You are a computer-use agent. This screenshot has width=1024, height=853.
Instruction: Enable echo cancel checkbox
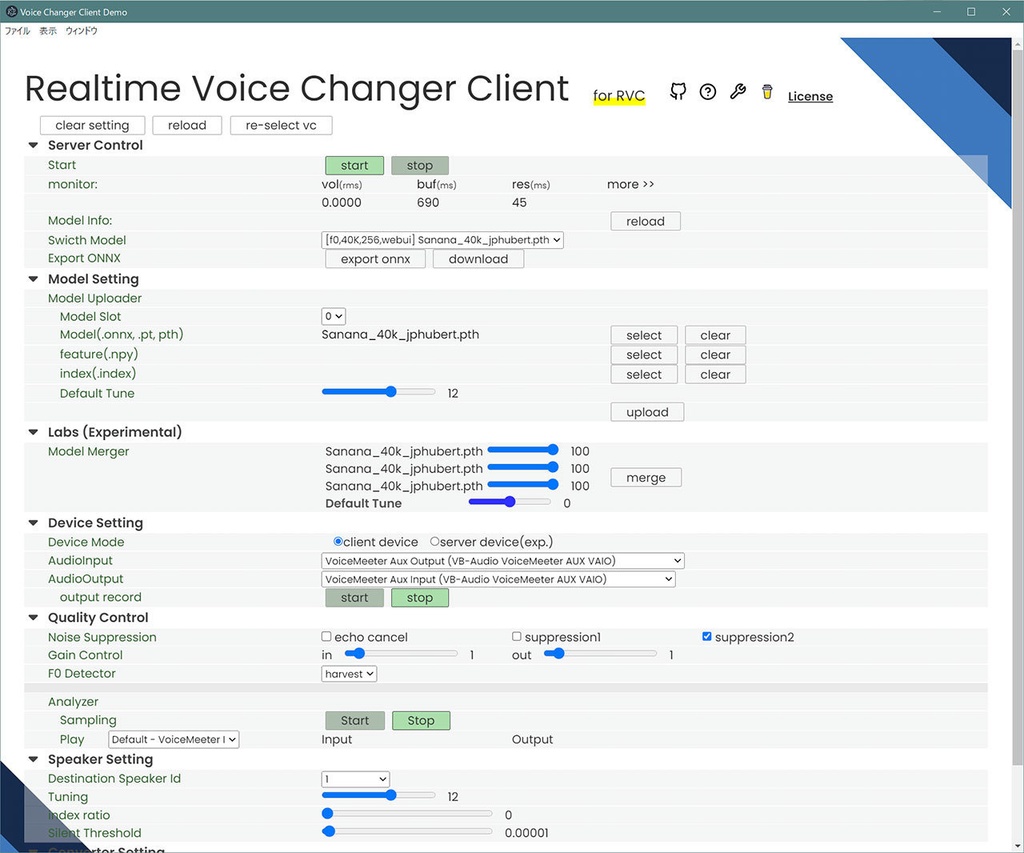pyautogui.click(x=326, y=636)
